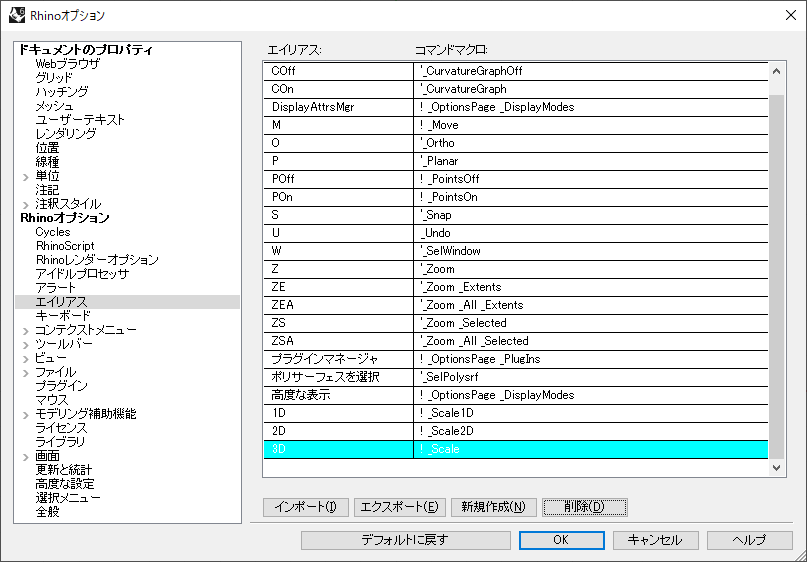Click the インポート(I) button
This screenshot has width=807, height=562.
pos(306,507)
